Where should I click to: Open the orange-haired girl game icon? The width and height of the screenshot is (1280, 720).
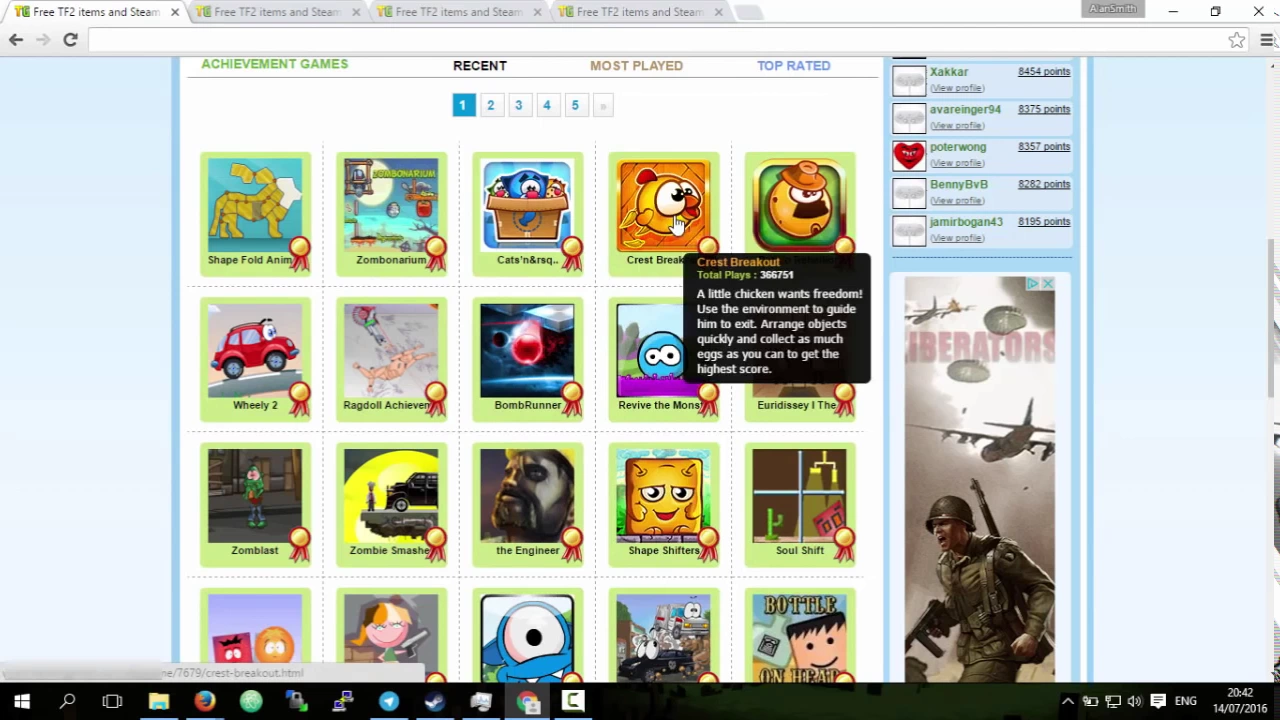391,638
